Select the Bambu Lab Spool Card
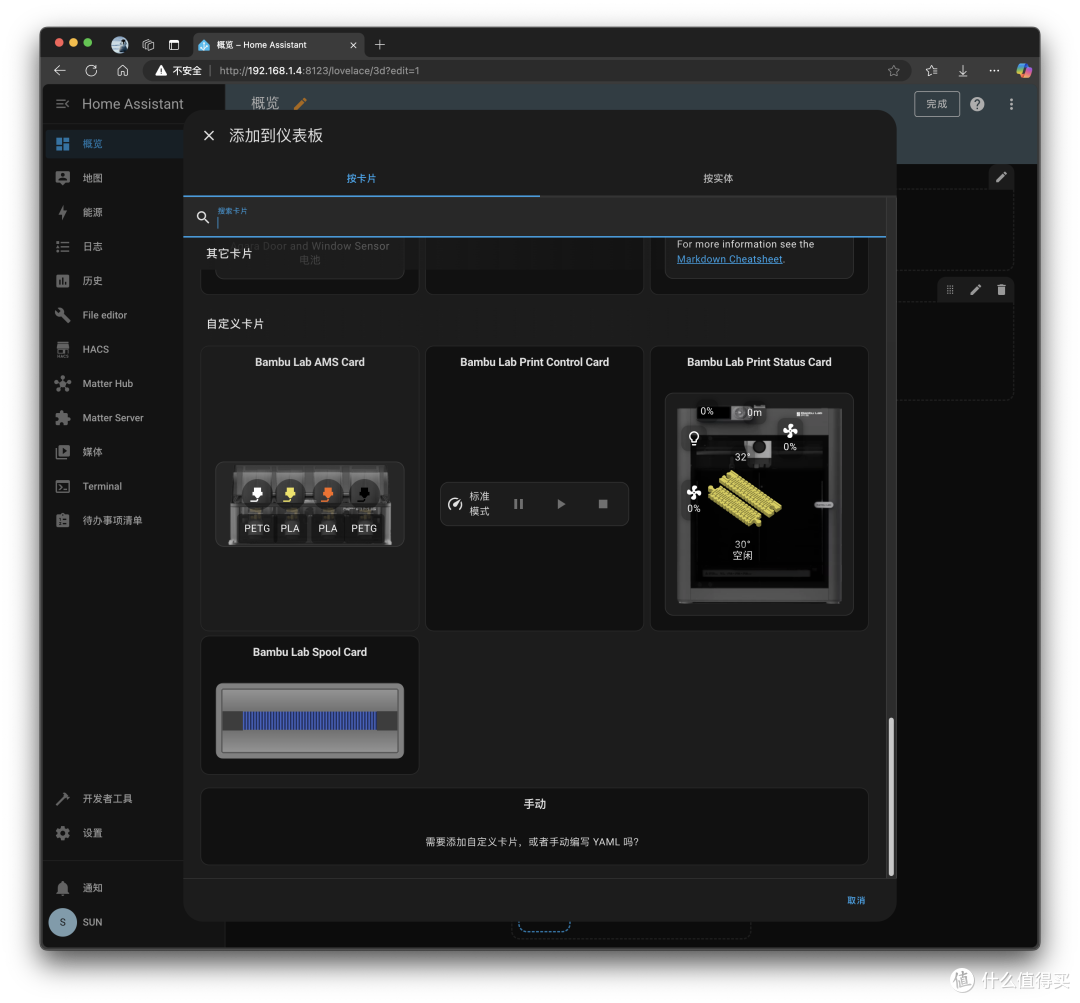The image size is (1080, 1003). click(310, 705)
